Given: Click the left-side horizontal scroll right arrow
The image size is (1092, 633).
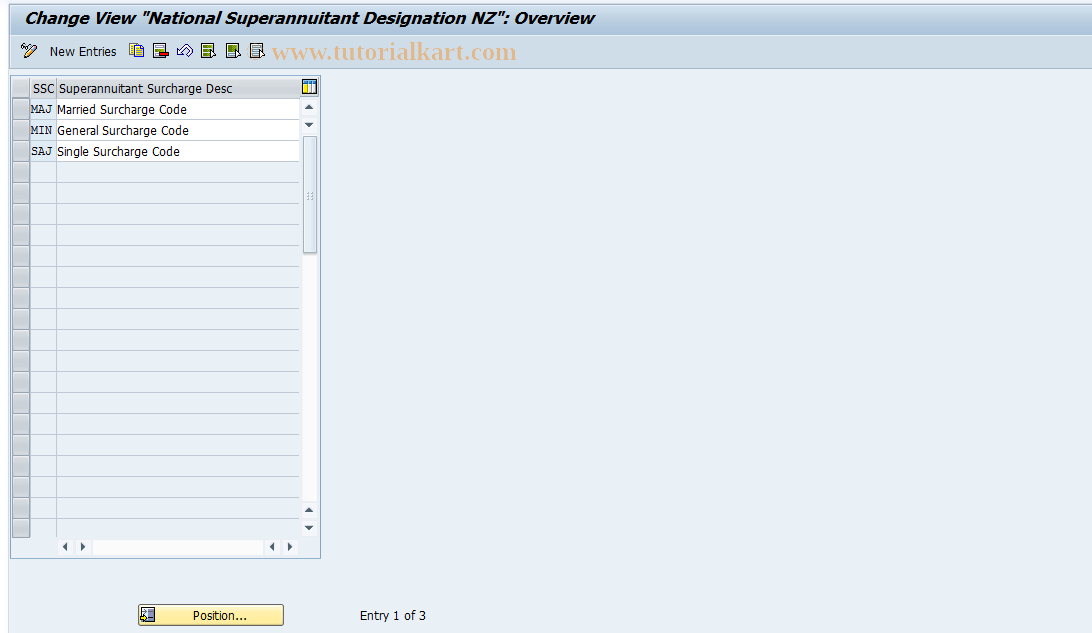Looking at the screenshot, I should pos(83,547).
